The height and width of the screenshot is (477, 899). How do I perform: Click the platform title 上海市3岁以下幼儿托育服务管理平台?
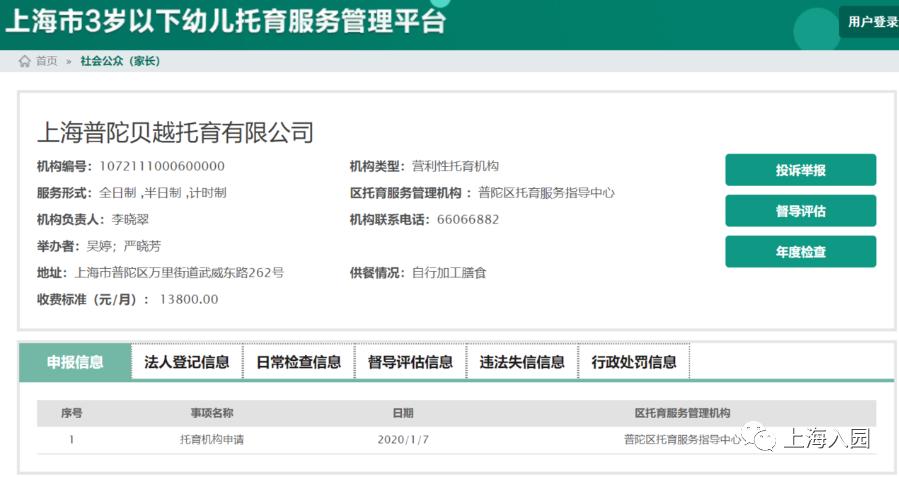click(225, 21)
